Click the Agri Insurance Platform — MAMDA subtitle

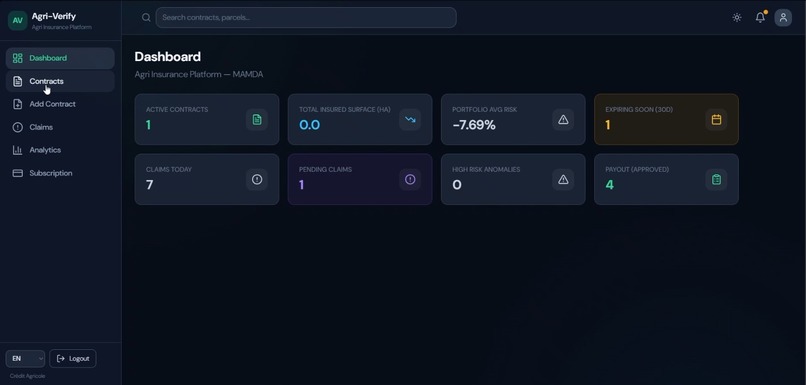point(199,75)
